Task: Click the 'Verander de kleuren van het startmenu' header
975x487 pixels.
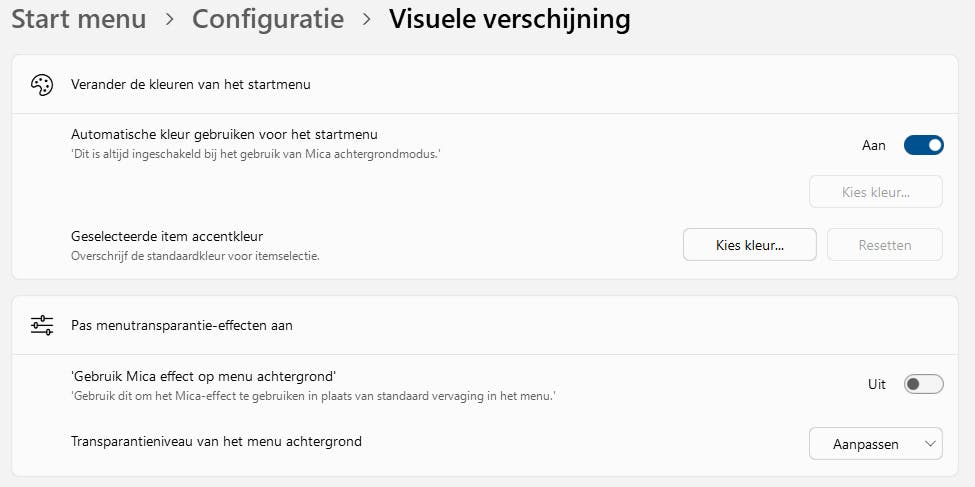Action: coord(190,85)
